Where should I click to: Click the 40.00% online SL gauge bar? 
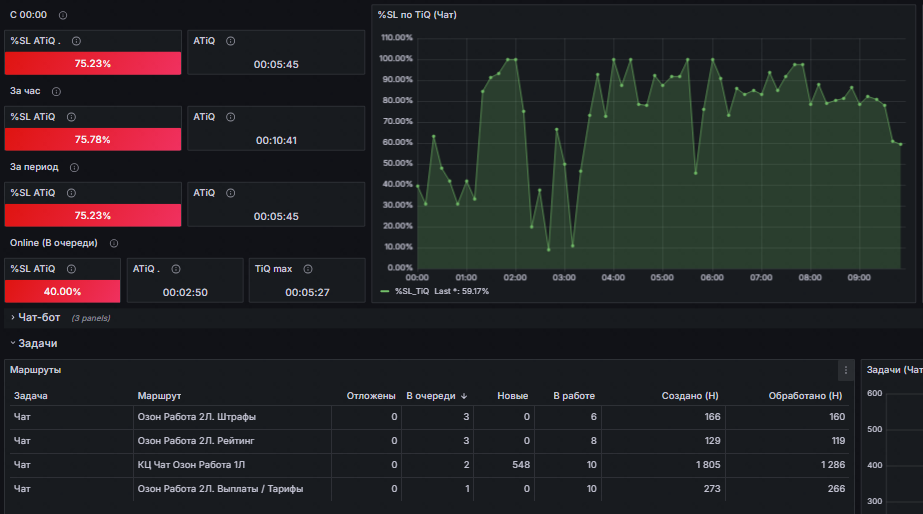(62, 291)
